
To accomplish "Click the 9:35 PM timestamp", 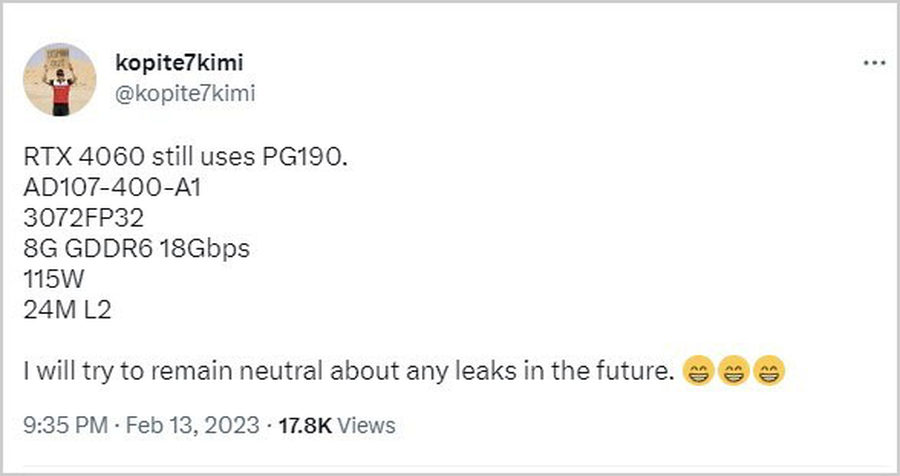I will coord(63,425).
